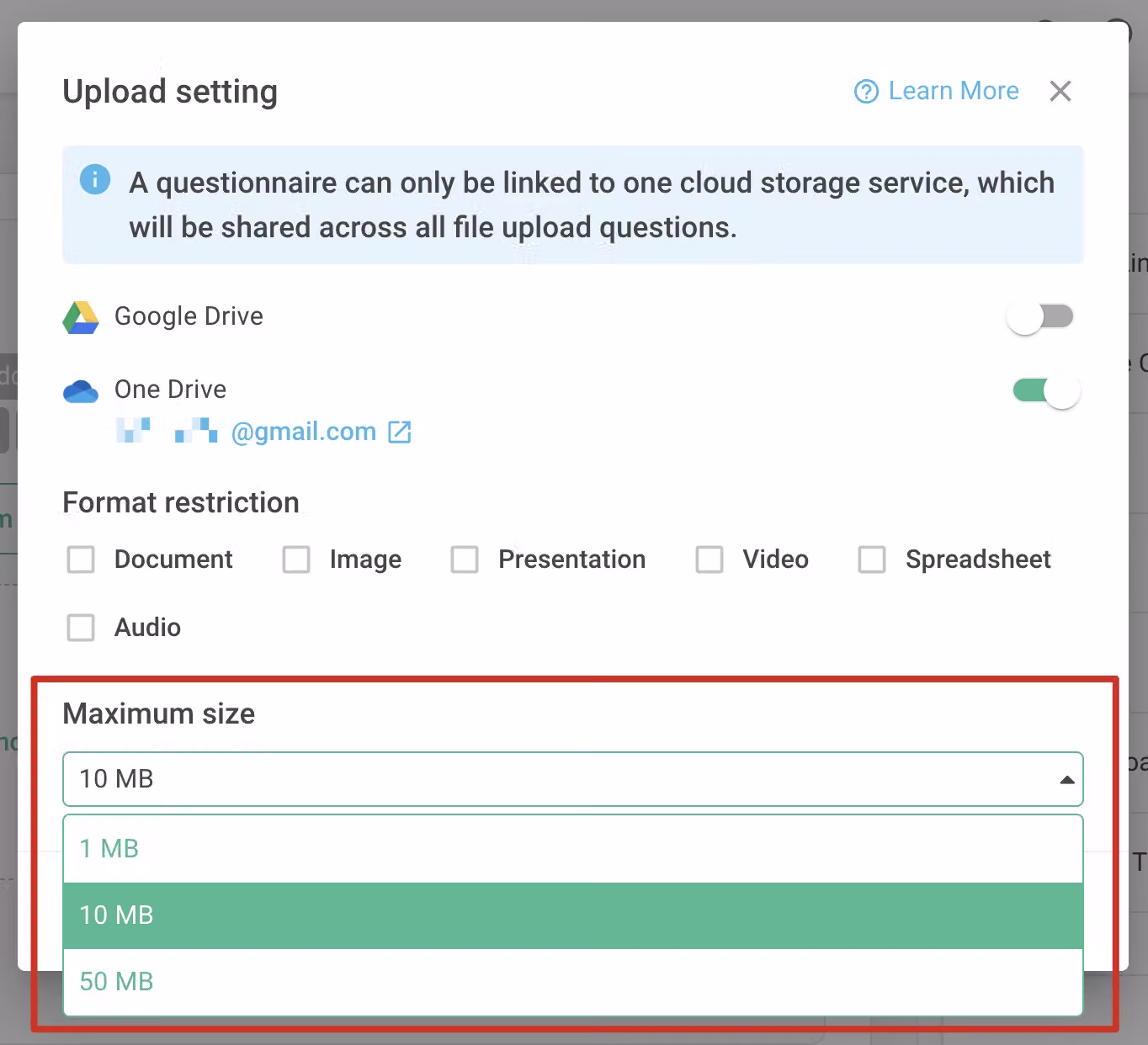The height and width of the screenshot is (1045, 1148).
Task: Close the Upload setting dialog
Action: [x=1060, y=91]
